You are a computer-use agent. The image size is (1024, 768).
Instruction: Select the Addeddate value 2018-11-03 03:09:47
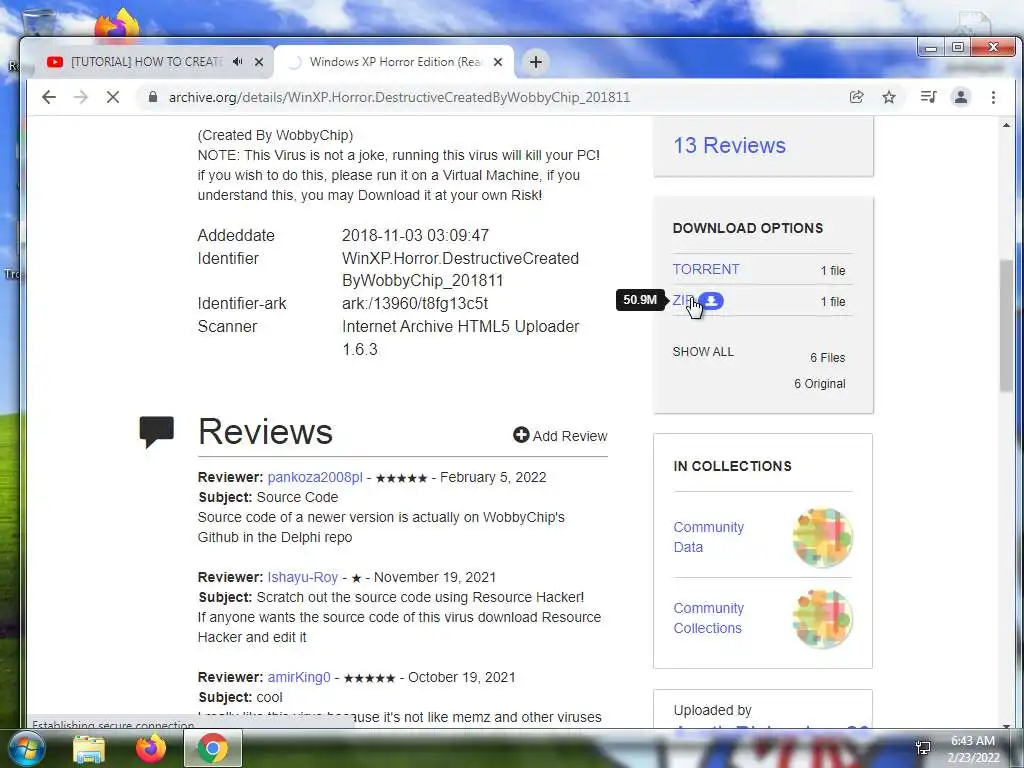click(x=415, y=235)
